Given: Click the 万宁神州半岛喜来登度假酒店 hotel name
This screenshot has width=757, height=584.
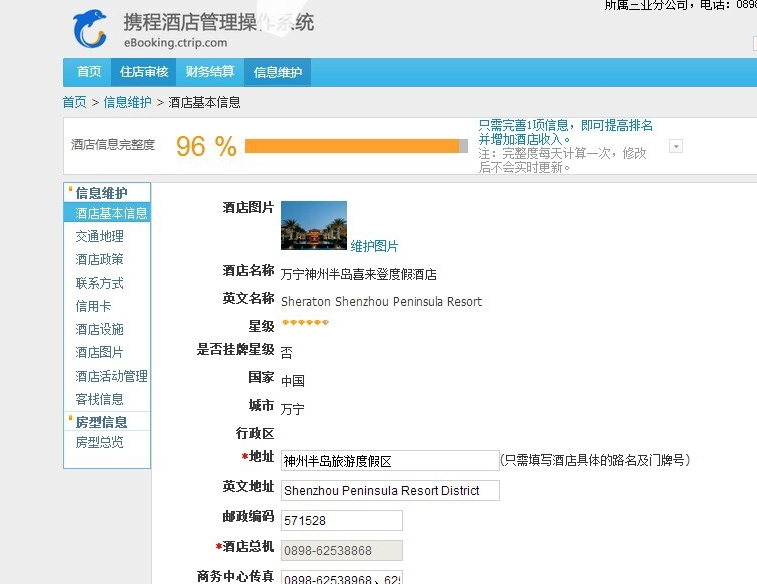Looking at the screenshot, I should pos(359,274).
